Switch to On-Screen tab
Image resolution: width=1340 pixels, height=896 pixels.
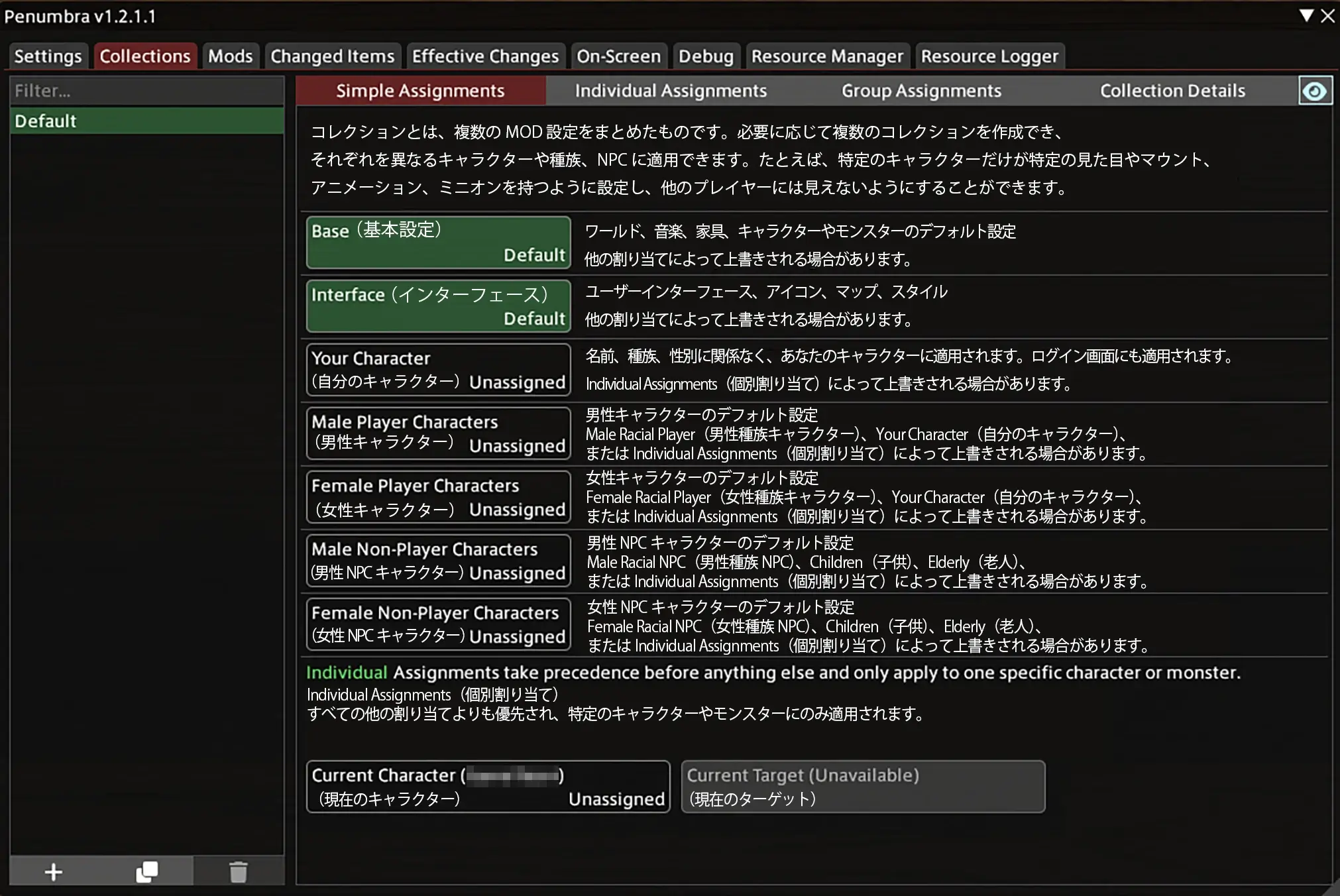[x=618, y=56]
